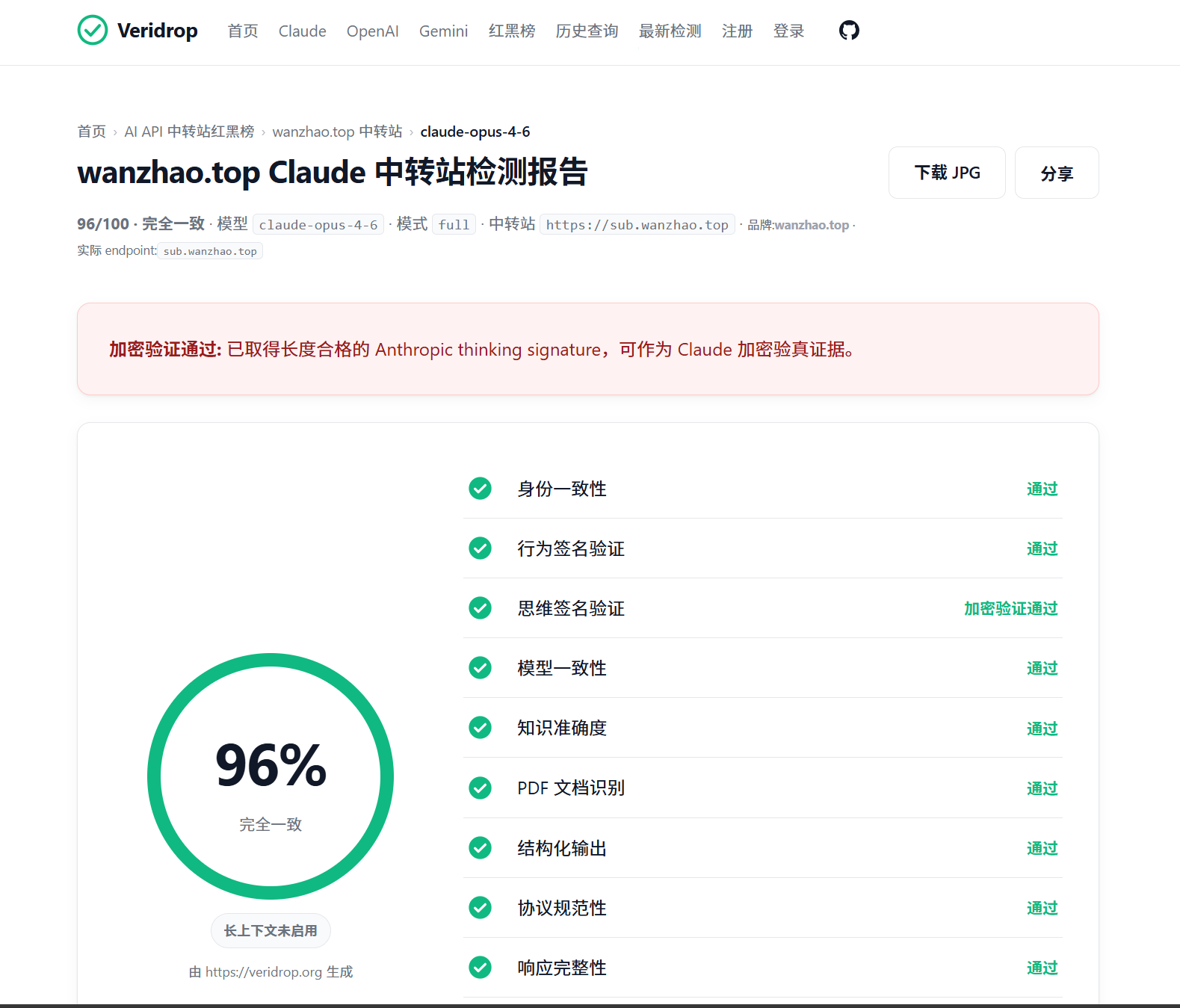Click the sub.wanzhao.top endpoint tag
Image resolution: width=1180 pixels, height=1008 pixels.
210,251
